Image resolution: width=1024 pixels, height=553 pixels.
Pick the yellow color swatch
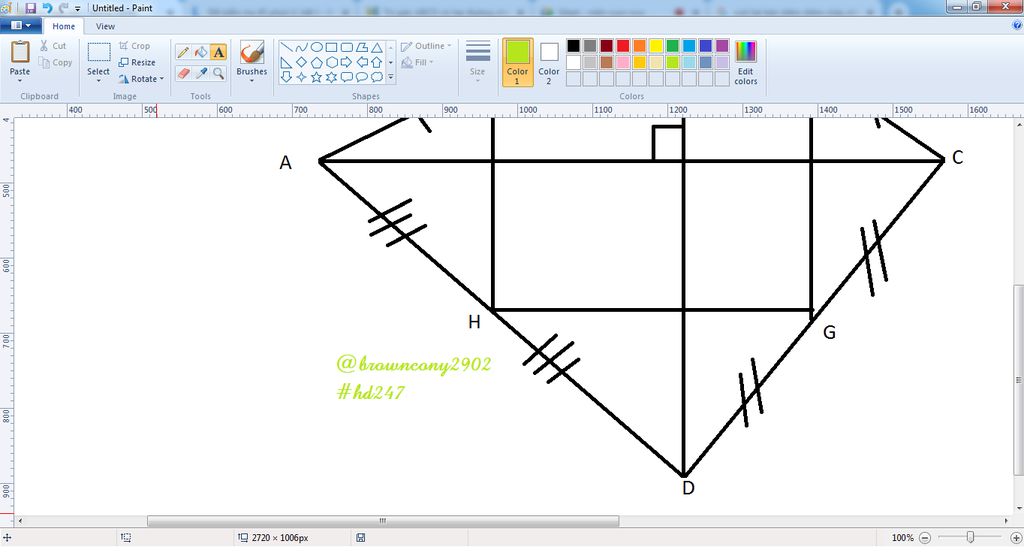pyautogui.click(x=656, y=46)
